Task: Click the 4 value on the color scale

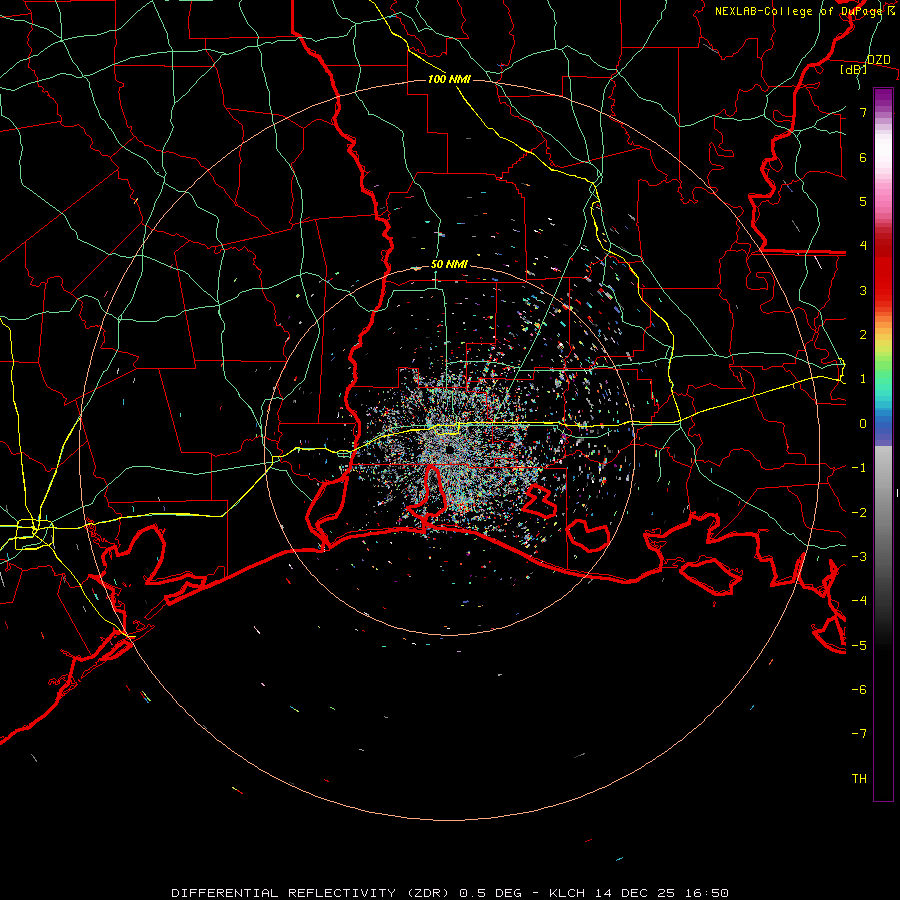Action: [863, 246]
